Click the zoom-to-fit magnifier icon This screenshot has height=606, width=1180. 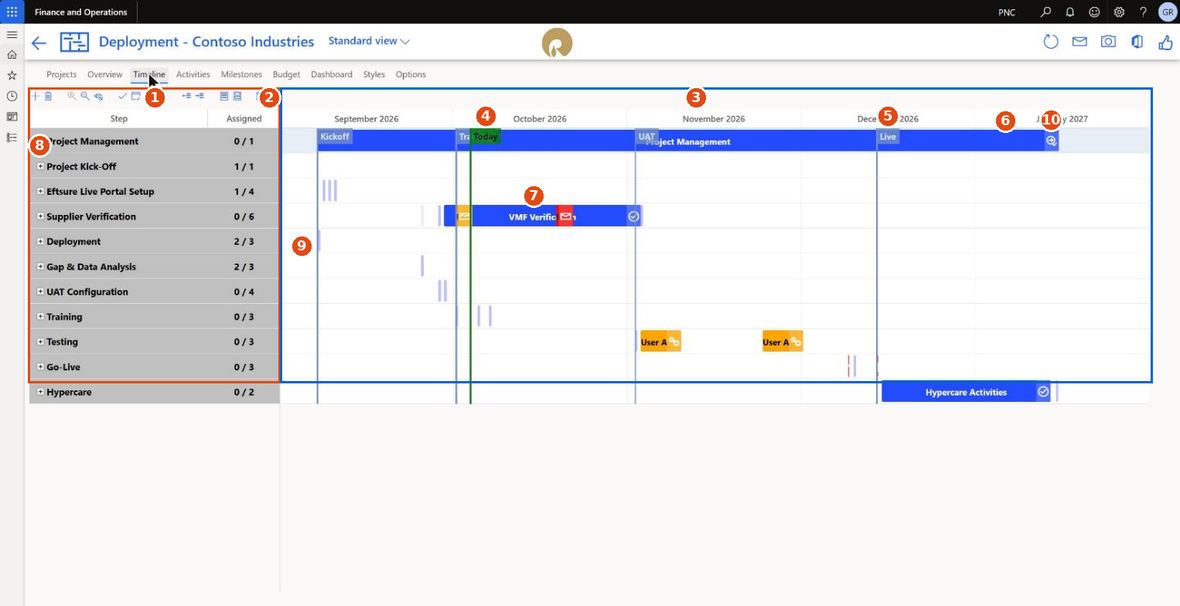pos(98,96)
